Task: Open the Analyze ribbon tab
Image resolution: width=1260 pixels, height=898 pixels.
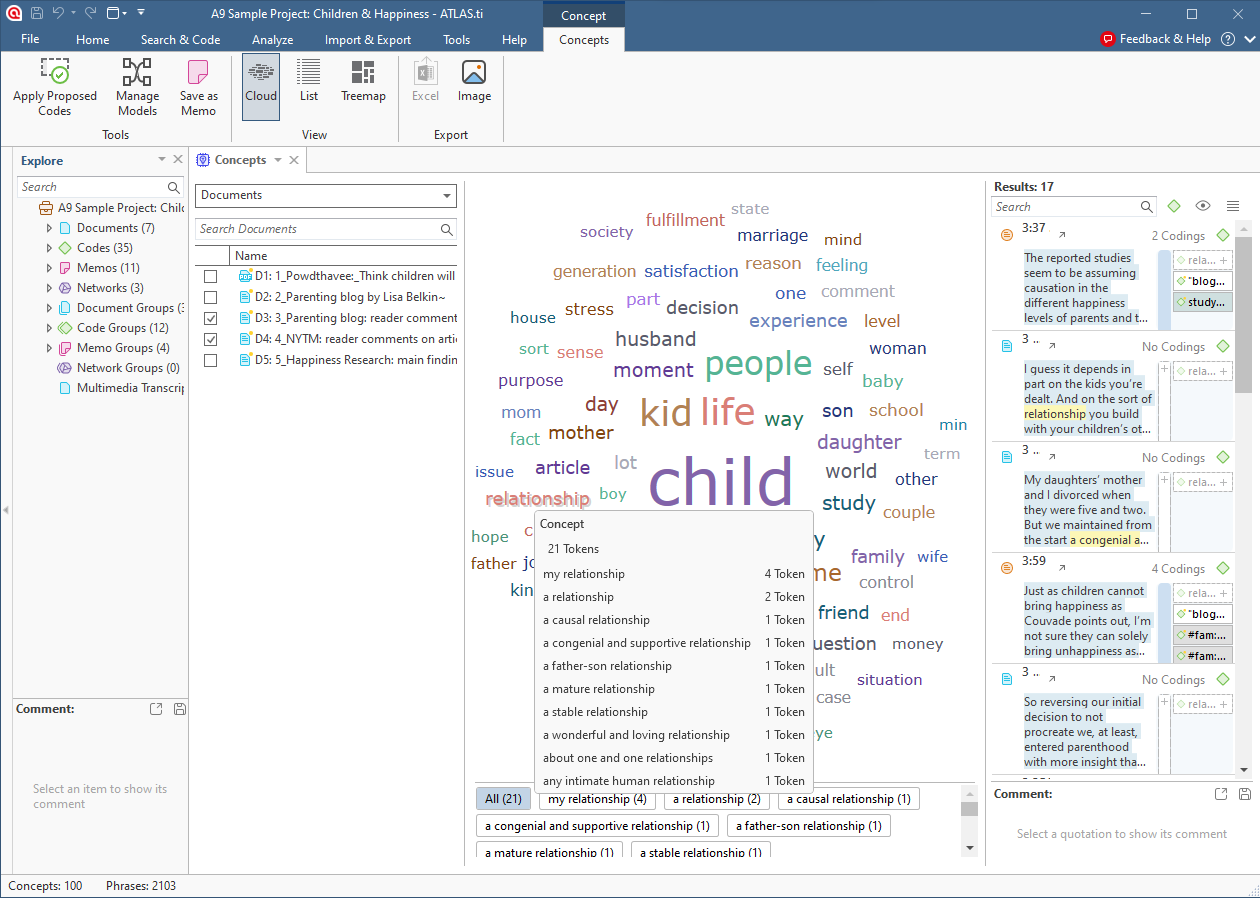Action: click(x=272, y=40)
